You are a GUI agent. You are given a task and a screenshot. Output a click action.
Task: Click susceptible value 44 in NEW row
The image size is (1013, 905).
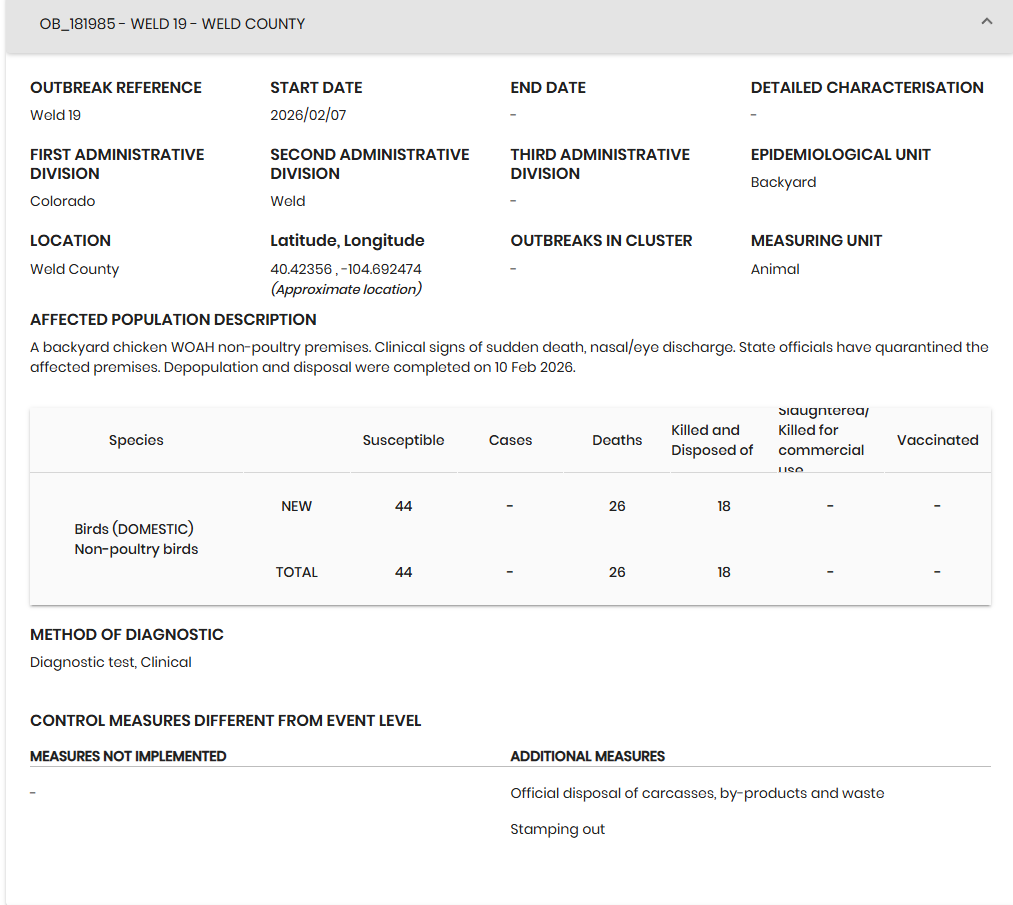tap(403, 506)
